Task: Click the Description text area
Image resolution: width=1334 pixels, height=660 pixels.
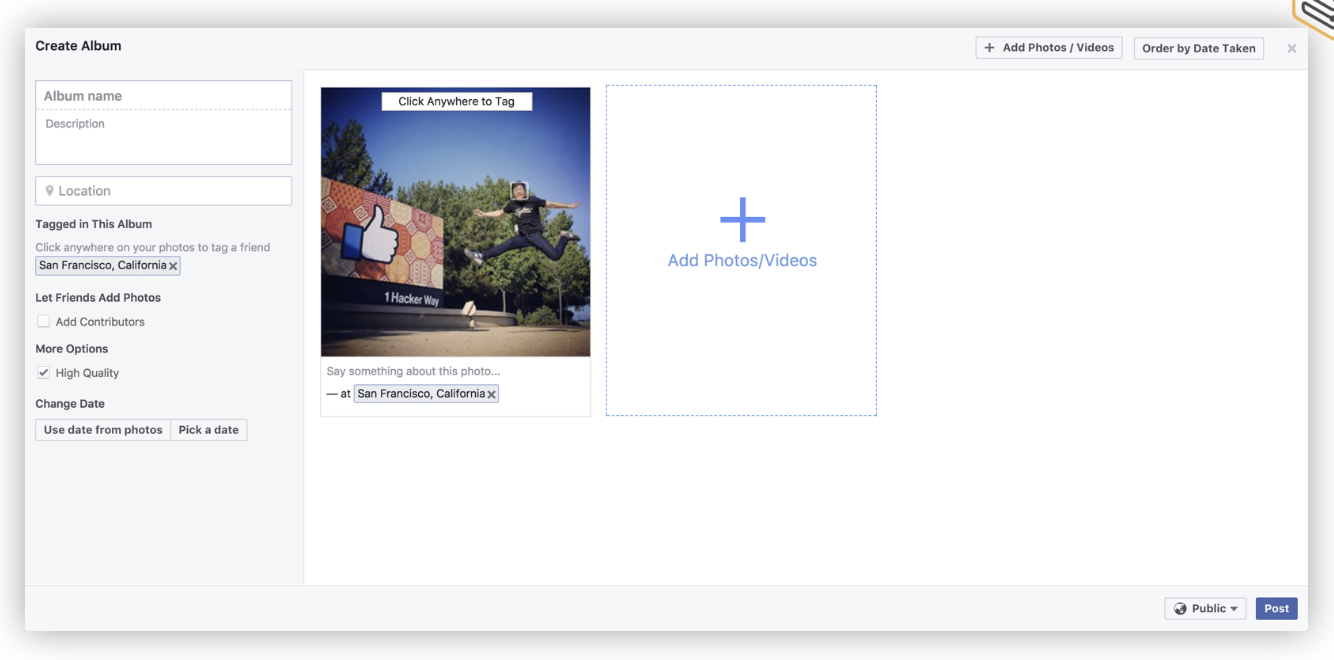Action: pos(164,137)
